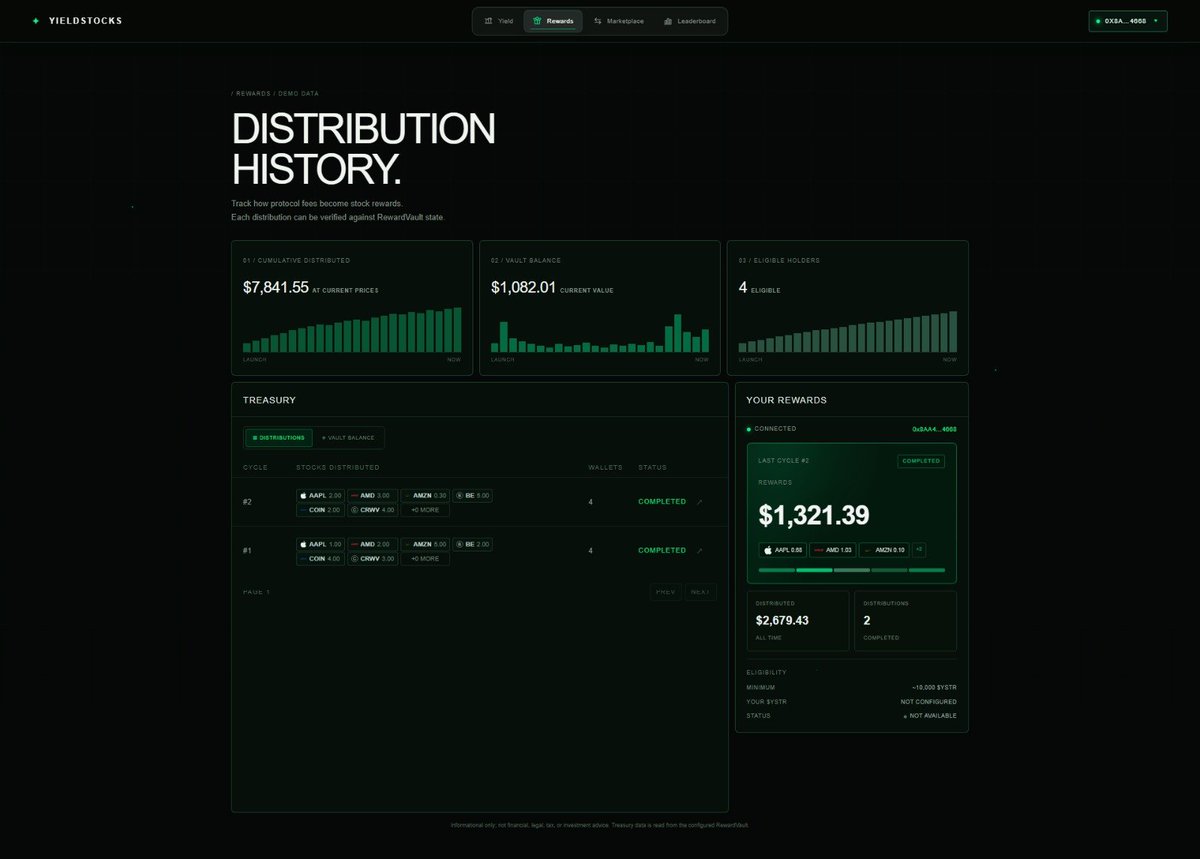Click AMZN 5.00 chip in cycle #1
This screenshot has width=1200, height=859.
click(x=425, y=544)
